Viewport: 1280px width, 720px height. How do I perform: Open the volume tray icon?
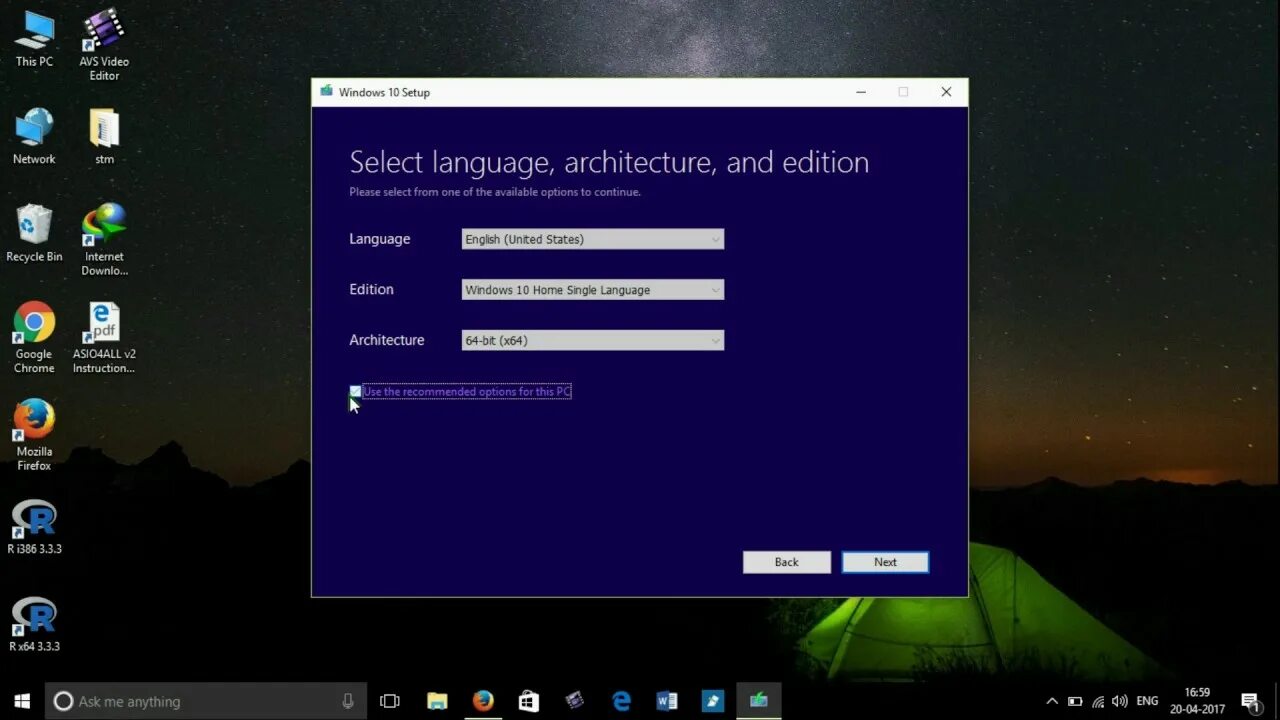(1120, 701)
